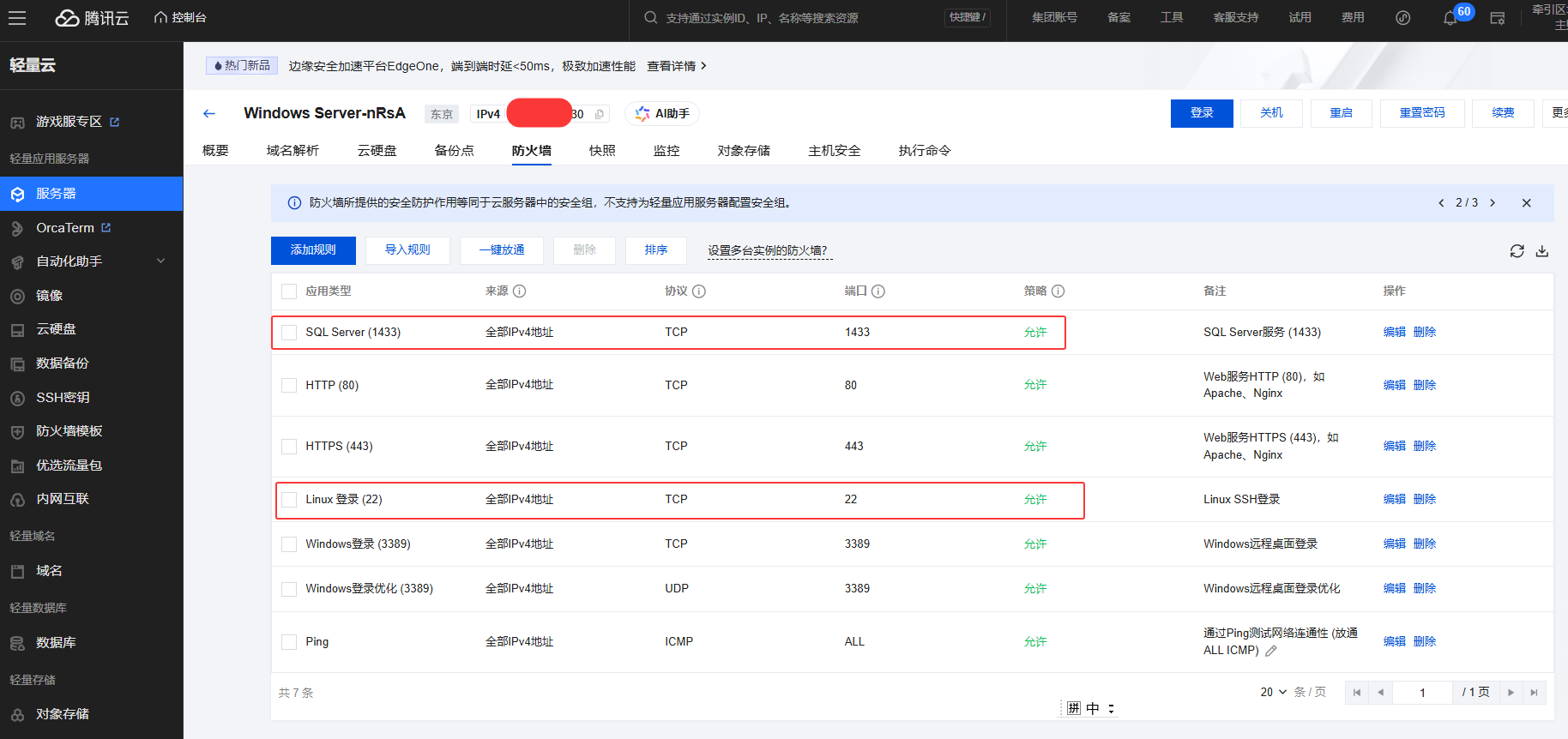Open the 20 条/页 page size dropdown
The height and width of the screenshot is (739, 1568).
[1274, 692]
